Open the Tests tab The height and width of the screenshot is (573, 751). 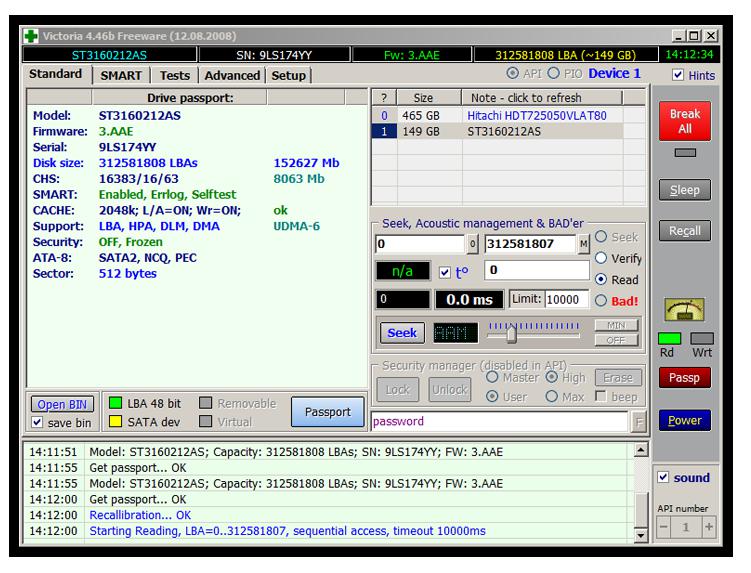tap(175, 76)
